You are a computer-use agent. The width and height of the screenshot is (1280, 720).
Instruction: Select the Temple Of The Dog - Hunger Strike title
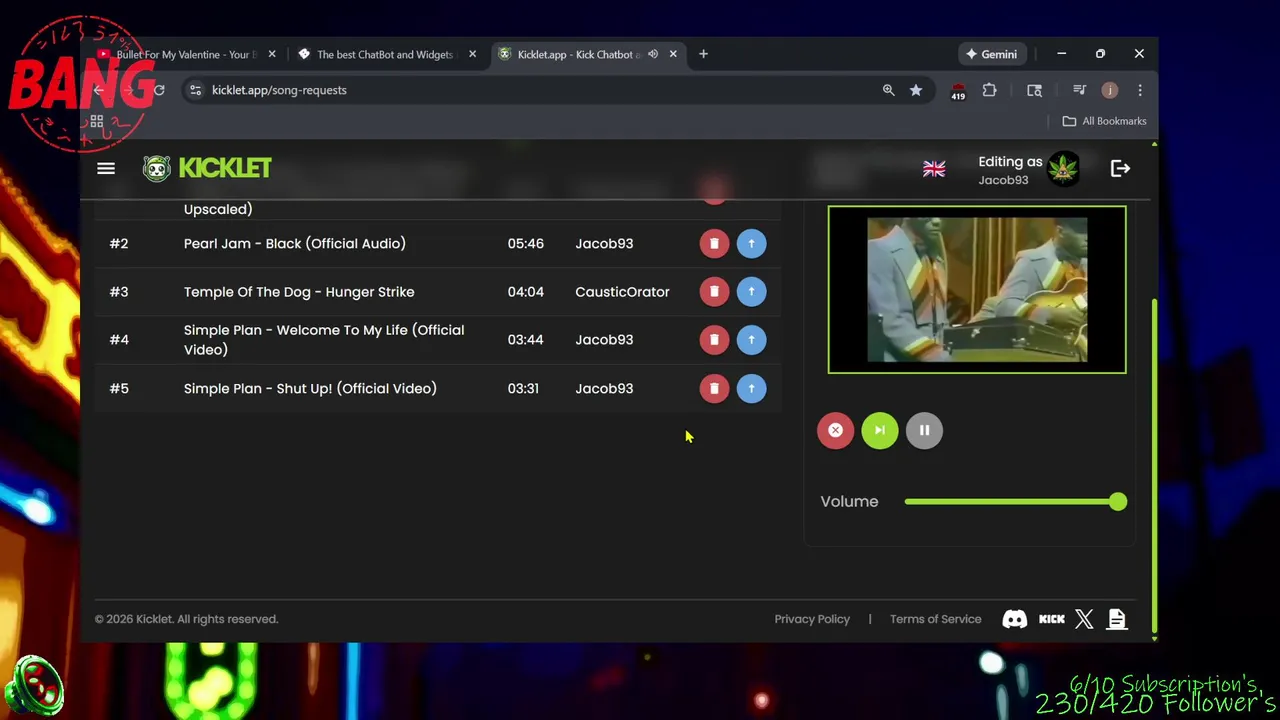pyautogui.click(x=299, y=292)
